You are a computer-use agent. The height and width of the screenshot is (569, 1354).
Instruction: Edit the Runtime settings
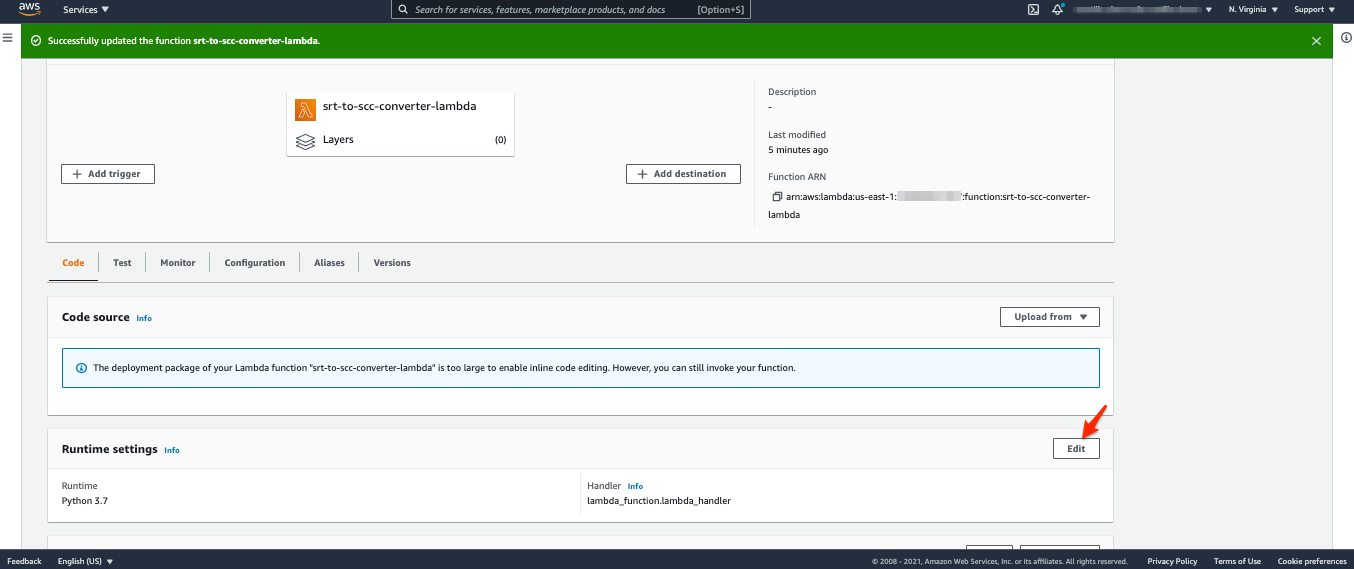click(1076, 449)
